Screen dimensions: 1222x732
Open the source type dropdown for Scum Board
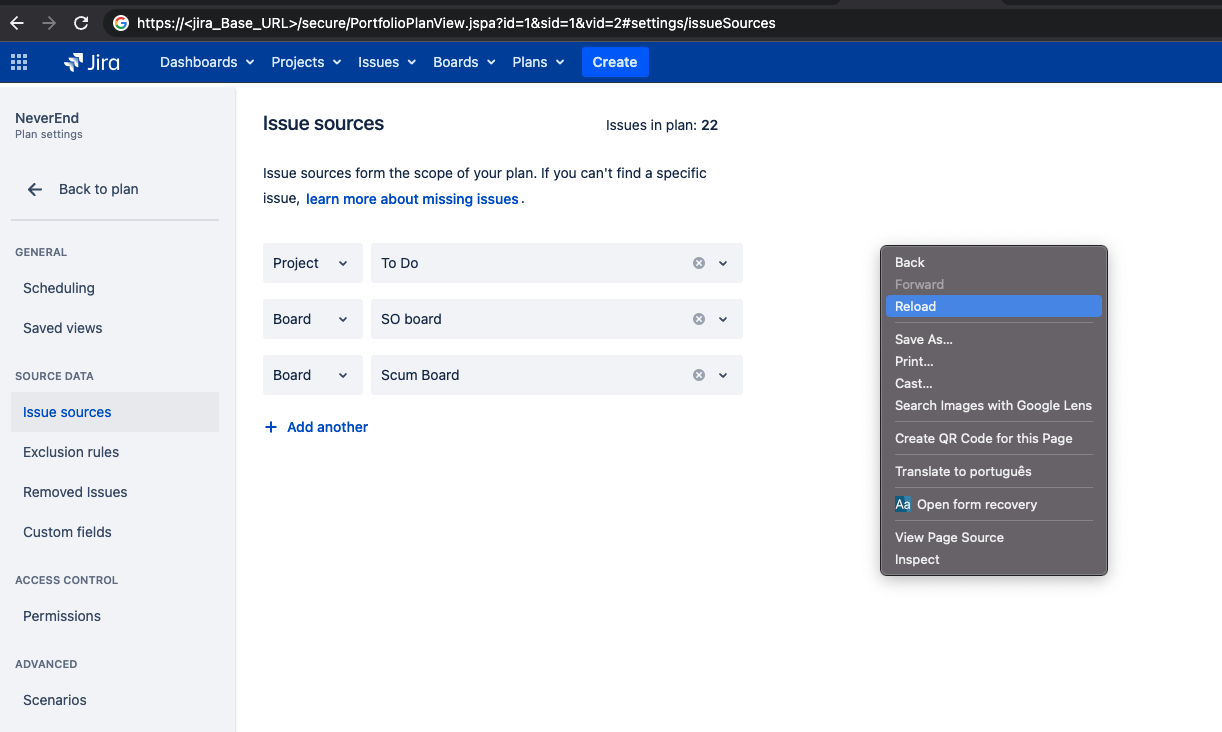point(313,375)
